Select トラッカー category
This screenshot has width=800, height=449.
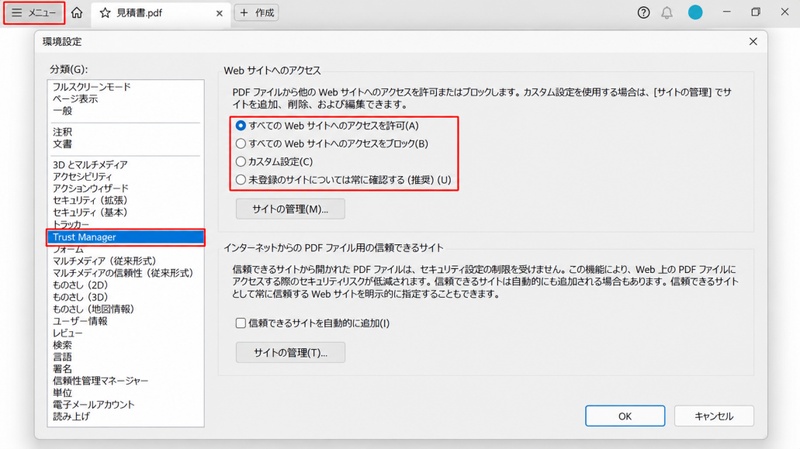coord(71,224)
